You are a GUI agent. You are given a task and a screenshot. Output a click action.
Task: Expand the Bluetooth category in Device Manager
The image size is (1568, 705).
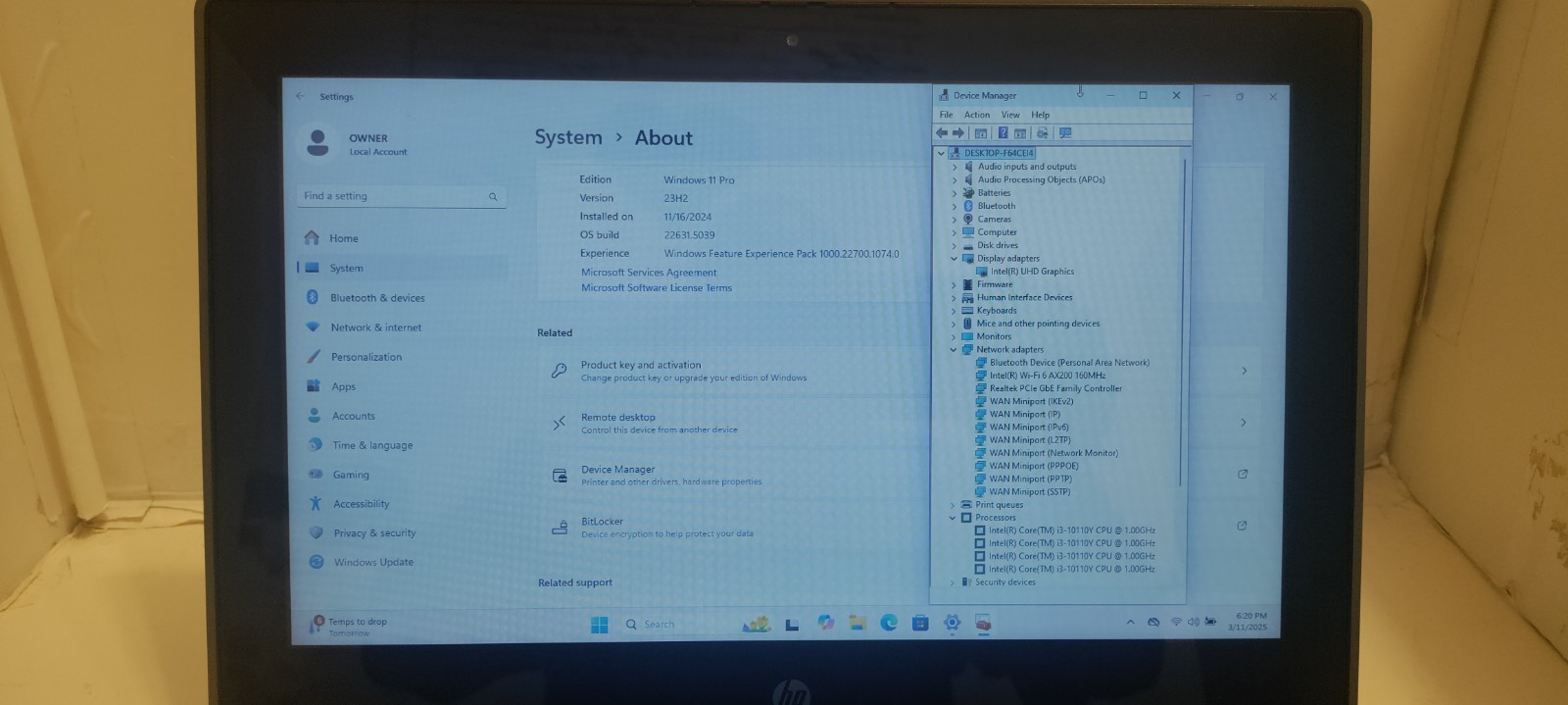coord(955,206)
